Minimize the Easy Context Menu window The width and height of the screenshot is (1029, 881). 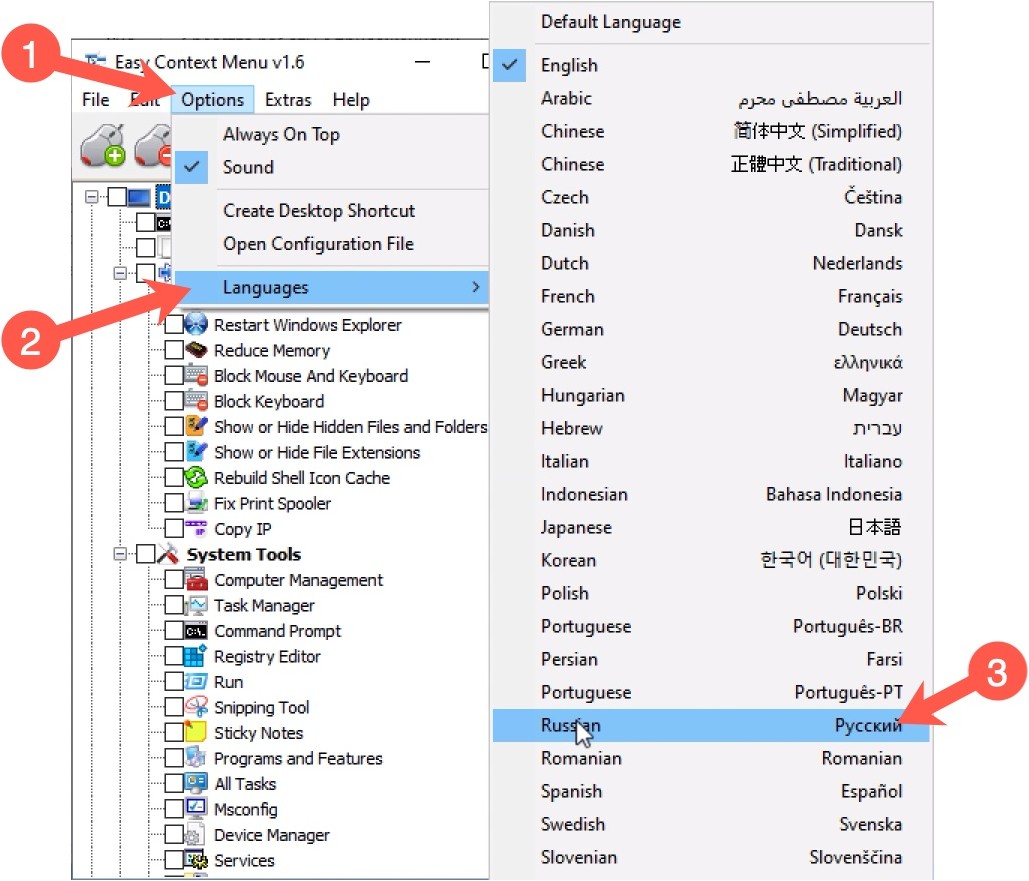tap(423, 62)
